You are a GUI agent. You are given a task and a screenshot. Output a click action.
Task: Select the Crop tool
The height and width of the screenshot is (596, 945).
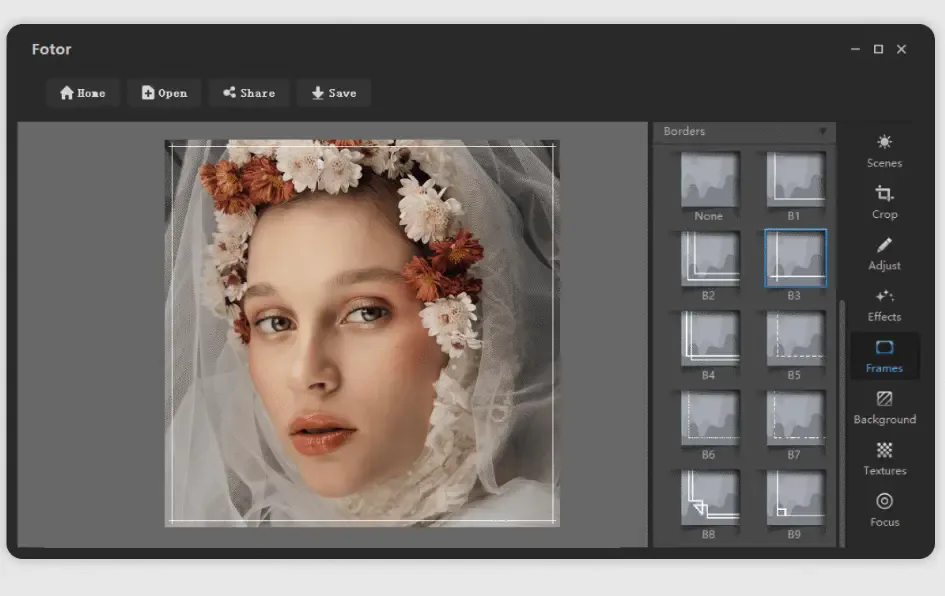(884, 202)
